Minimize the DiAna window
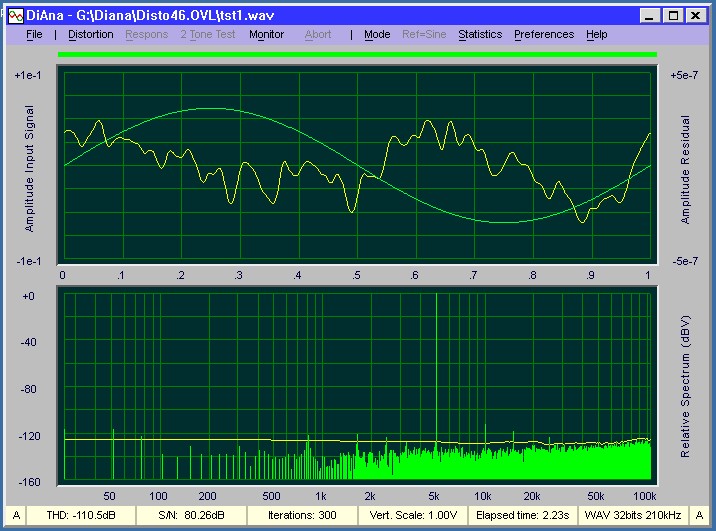 pyautogui.click(x=650, y=16)
